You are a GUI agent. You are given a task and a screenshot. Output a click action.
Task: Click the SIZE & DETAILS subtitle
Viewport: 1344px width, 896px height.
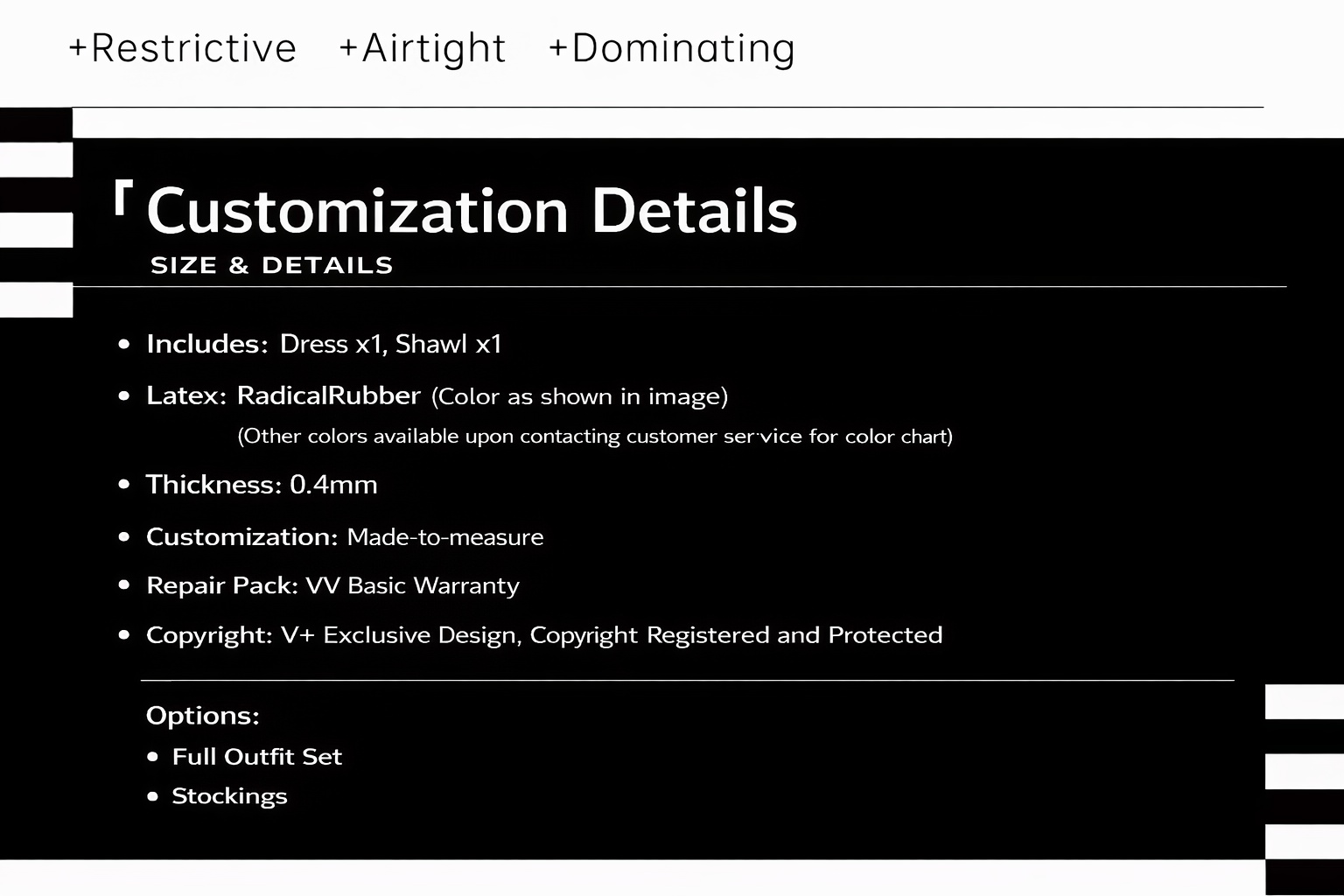tap(271, 265)
